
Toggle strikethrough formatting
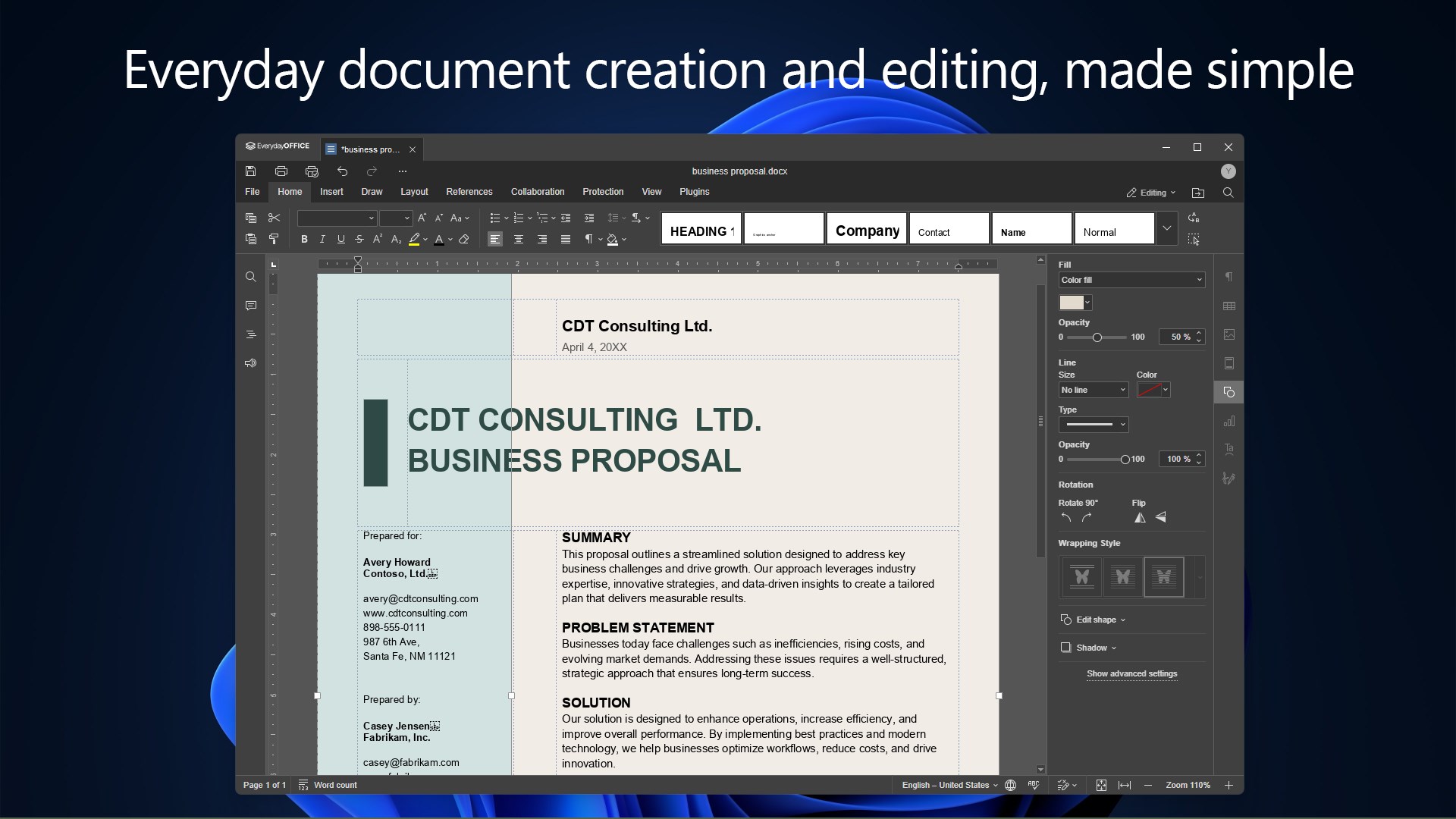(x=359, y=239)
